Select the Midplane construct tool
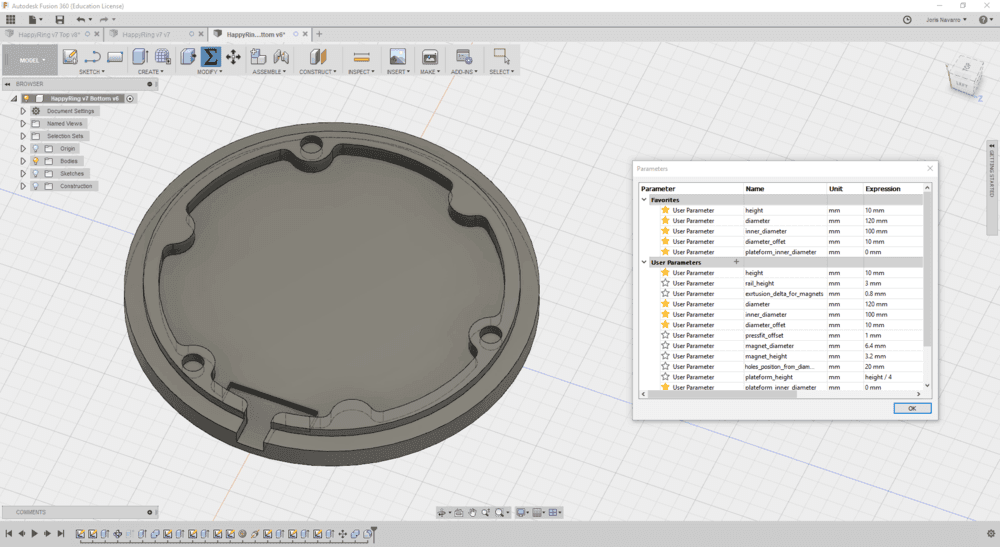Image resolution: width=1000 pixels, height=547 pixels. coord(318,57)
